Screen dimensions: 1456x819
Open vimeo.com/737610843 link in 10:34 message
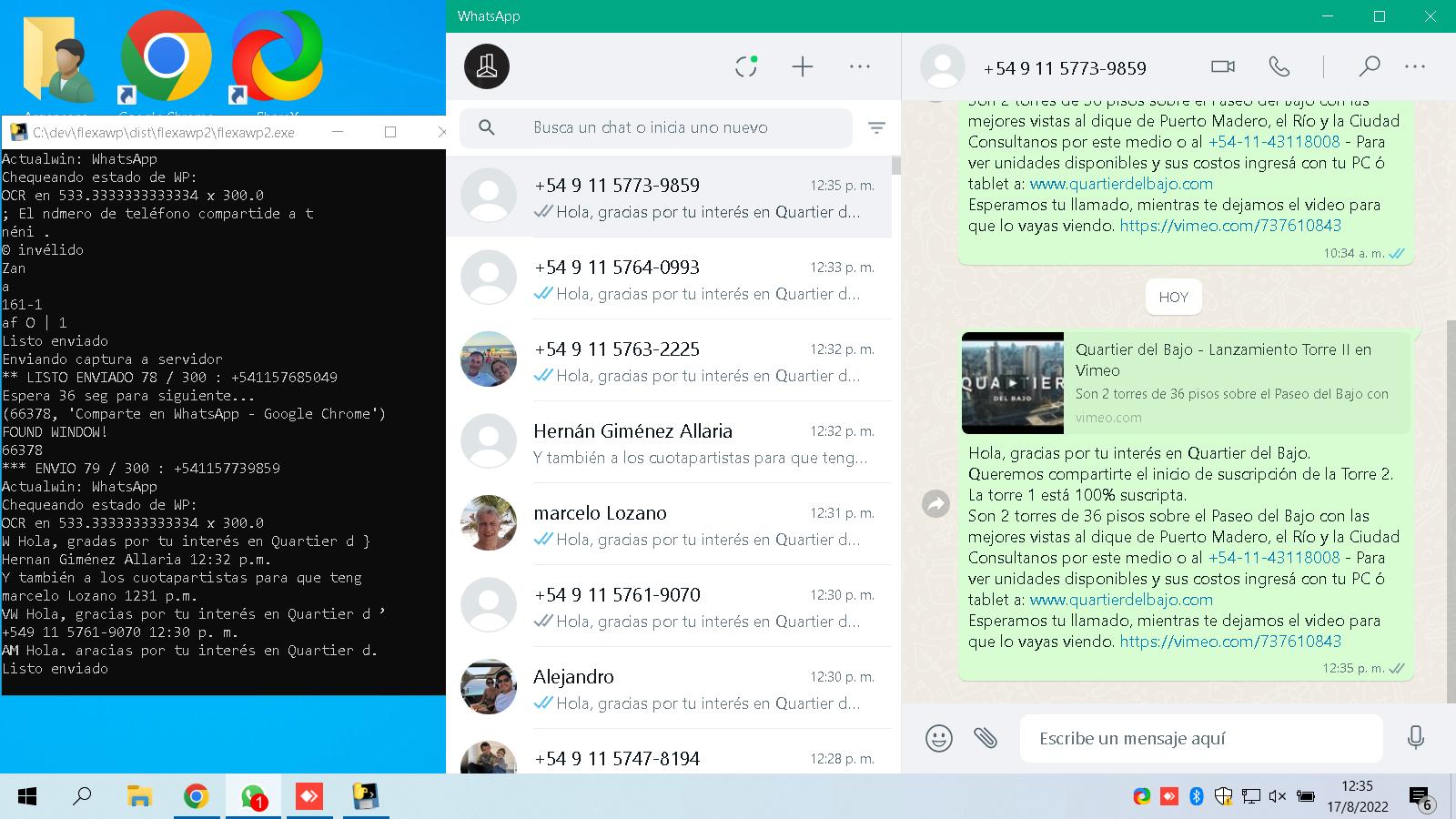coord(1230,226)
